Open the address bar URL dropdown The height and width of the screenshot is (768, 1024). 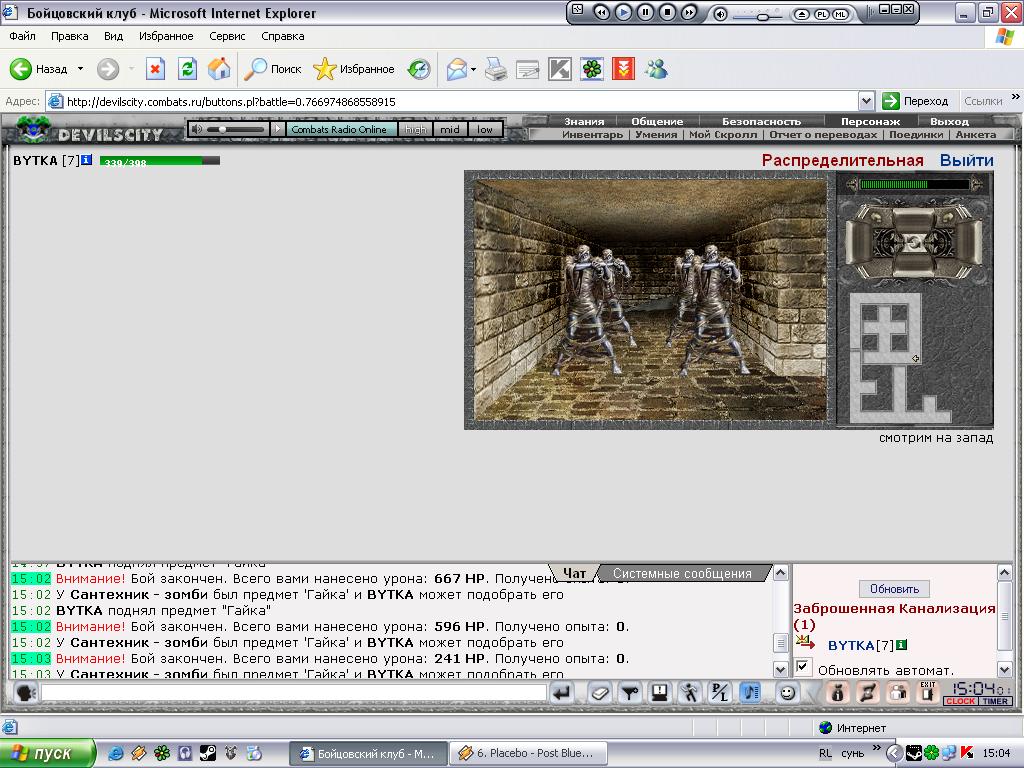[x=866, y=101]
